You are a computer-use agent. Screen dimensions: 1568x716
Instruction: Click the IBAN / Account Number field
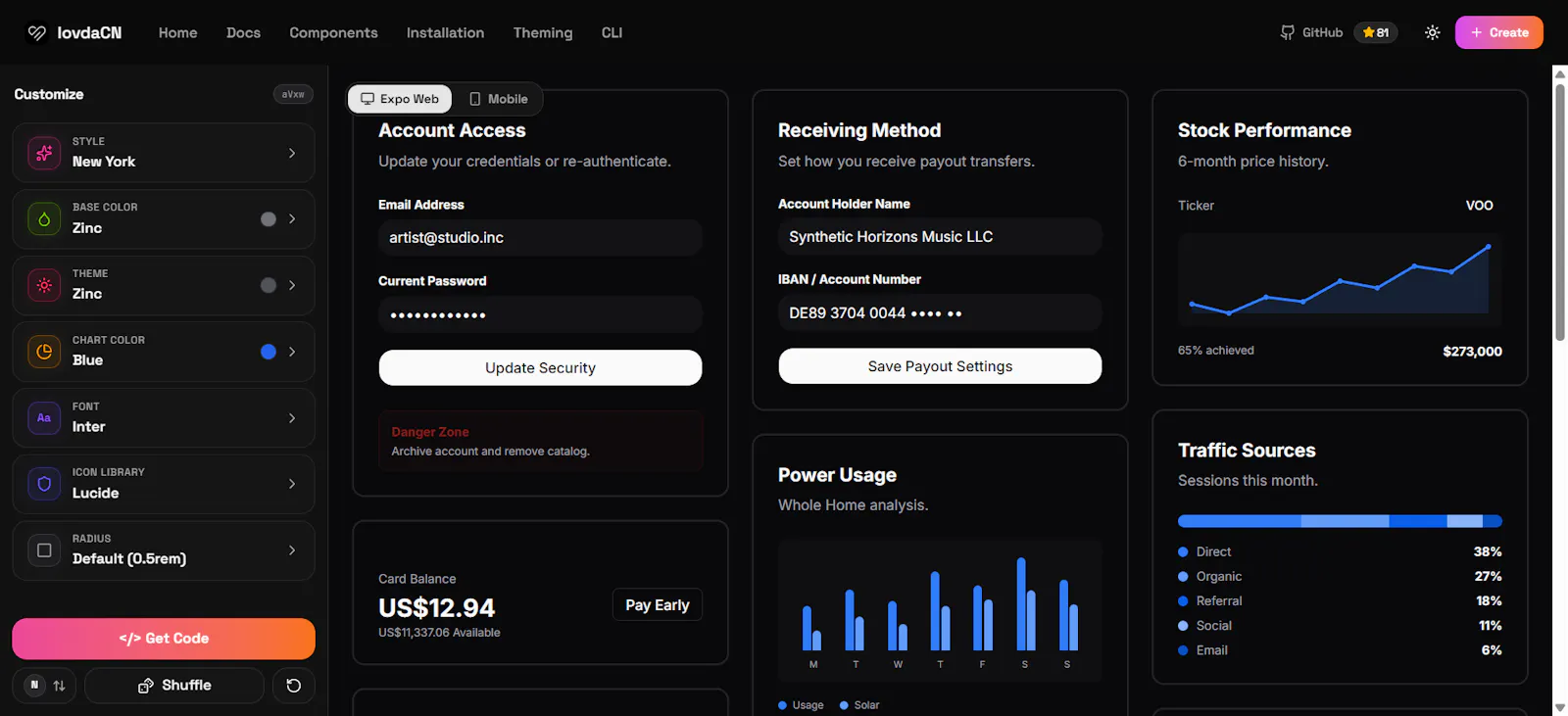click(x=940, y=313)
